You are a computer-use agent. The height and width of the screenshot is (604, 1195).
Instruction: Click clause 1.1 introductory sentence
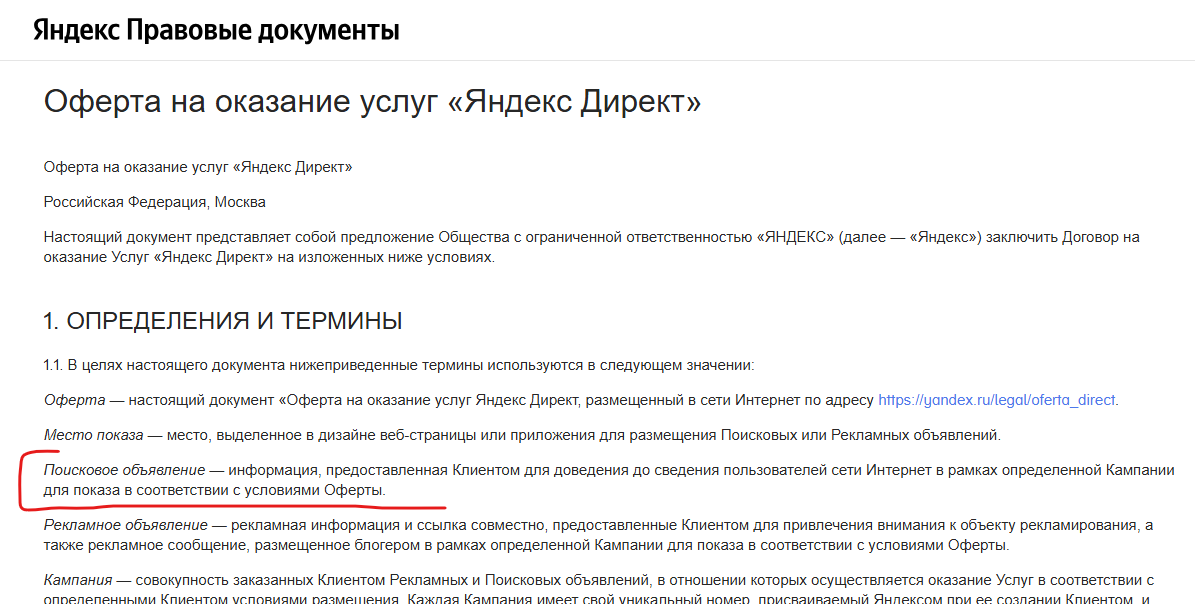point(398,365)
